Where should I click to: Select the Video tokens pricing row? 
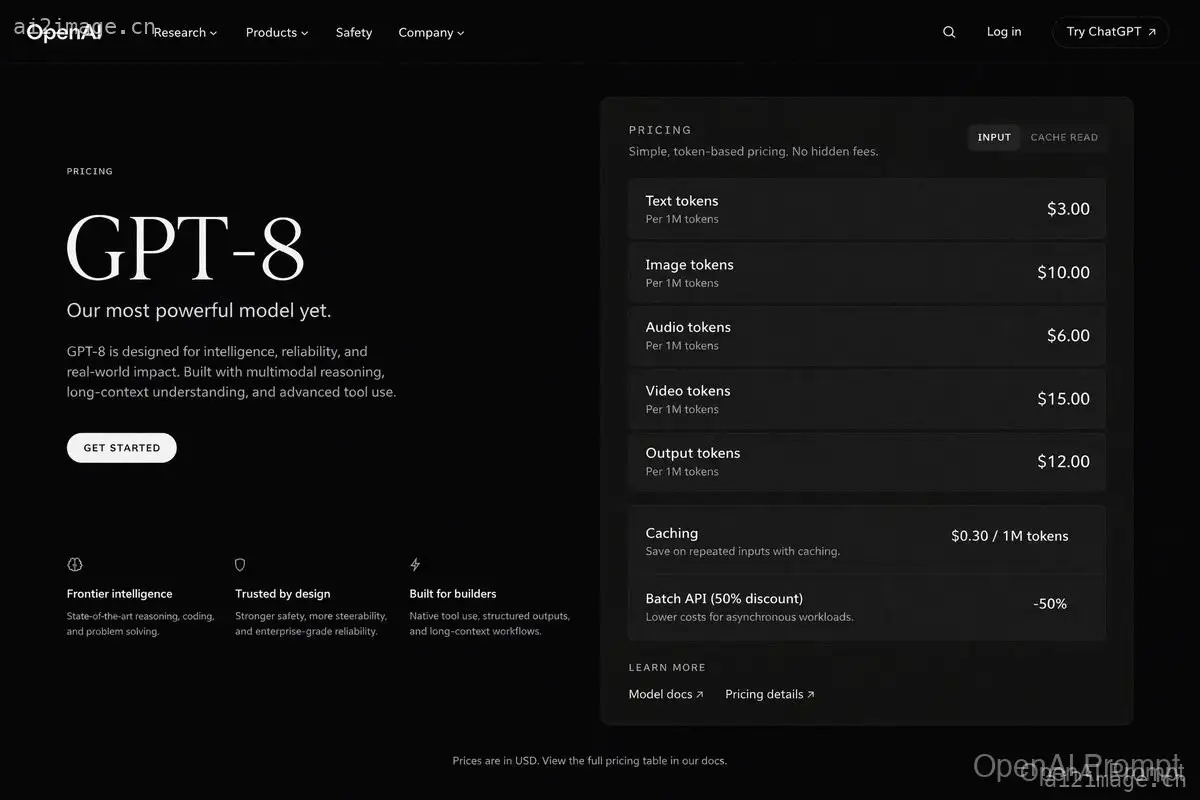point(867,398)
